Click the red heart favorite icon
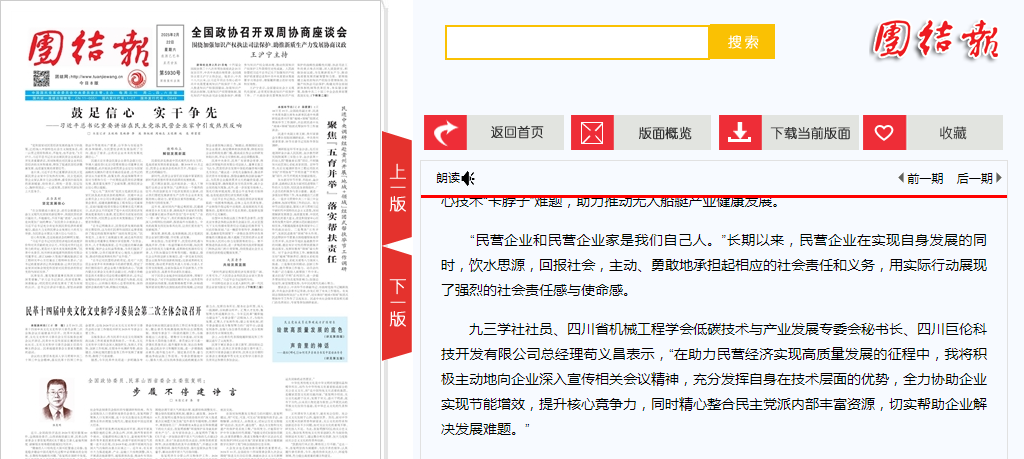Viewport: 1024px width, 459px height. (x=884, y=133)
